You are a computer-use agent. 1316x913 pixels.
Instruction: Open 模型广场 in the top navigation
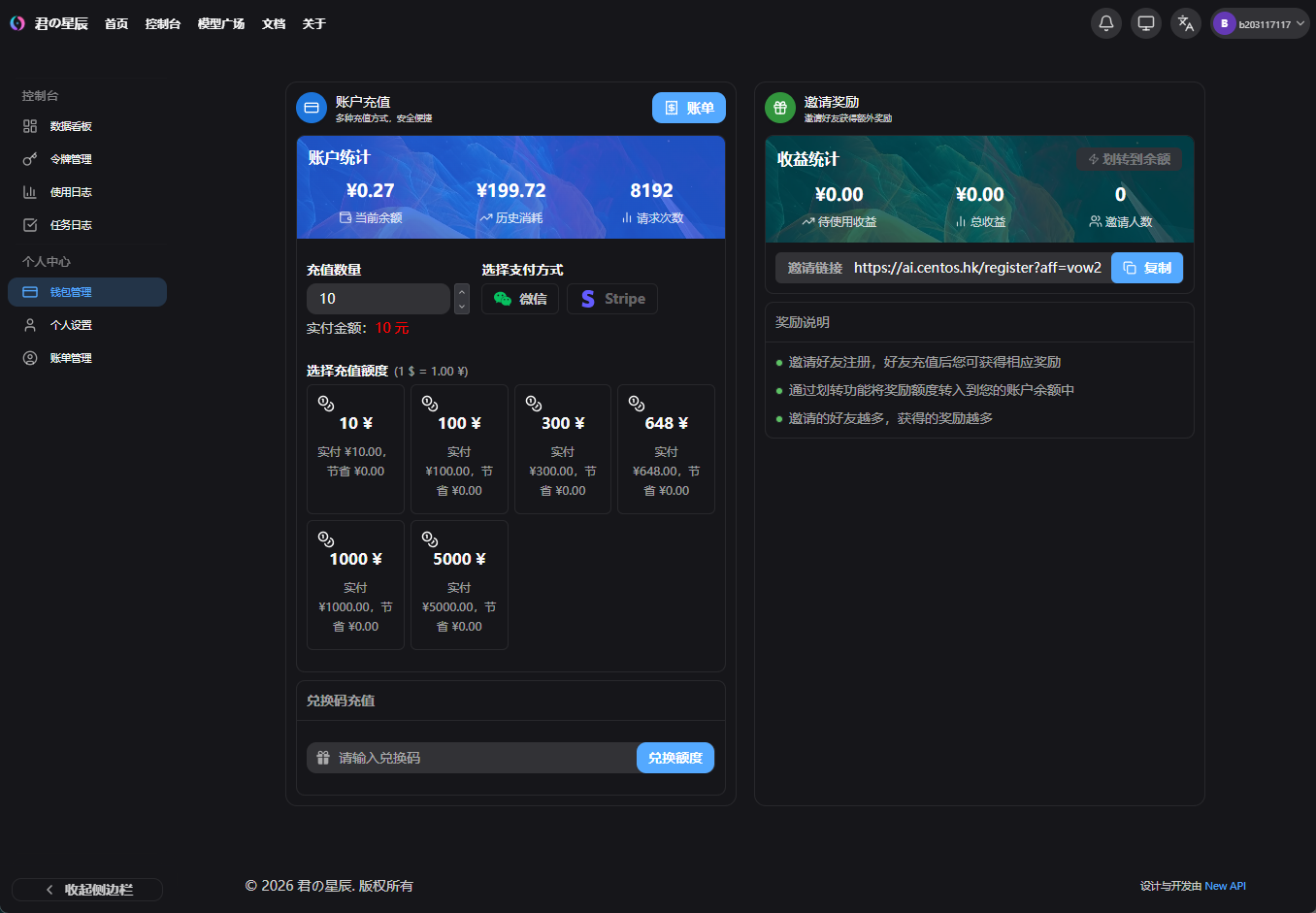point(221,23)
